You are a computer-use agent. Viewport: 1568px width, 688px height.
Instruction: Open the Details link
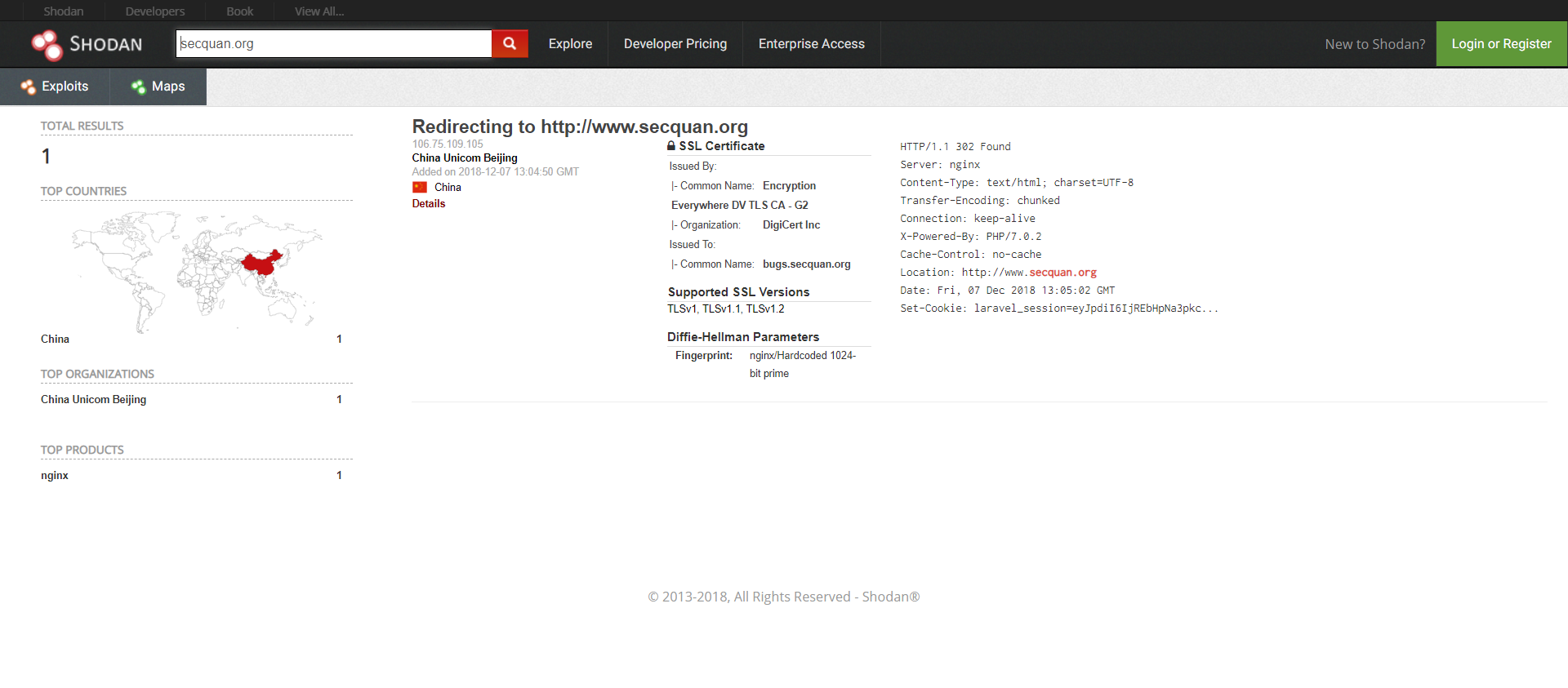click(x=429, y=204)
